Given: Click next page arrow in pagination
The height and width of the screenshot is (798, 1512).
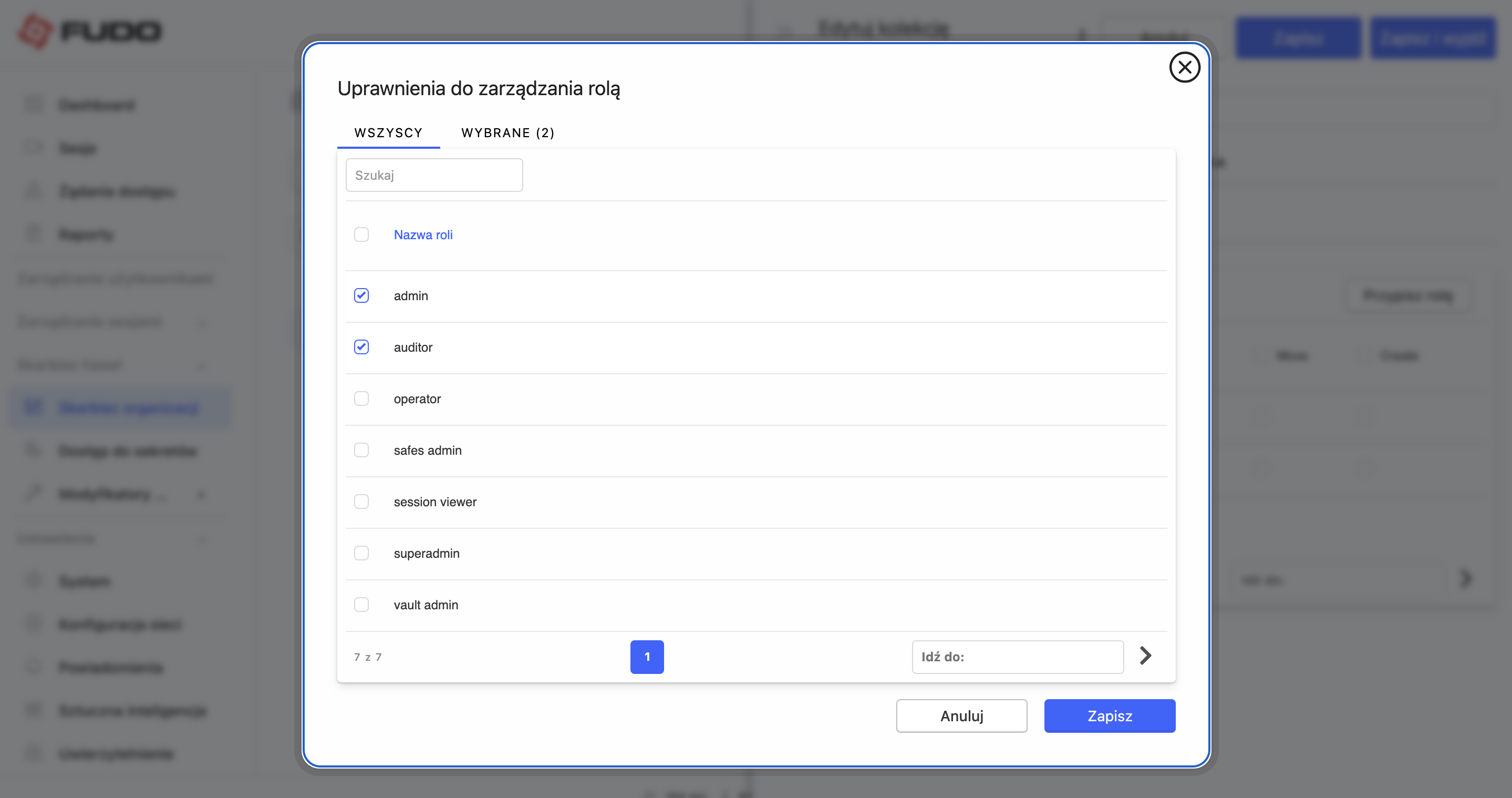Looking at the screenshot, I should tap(1145, 656).
